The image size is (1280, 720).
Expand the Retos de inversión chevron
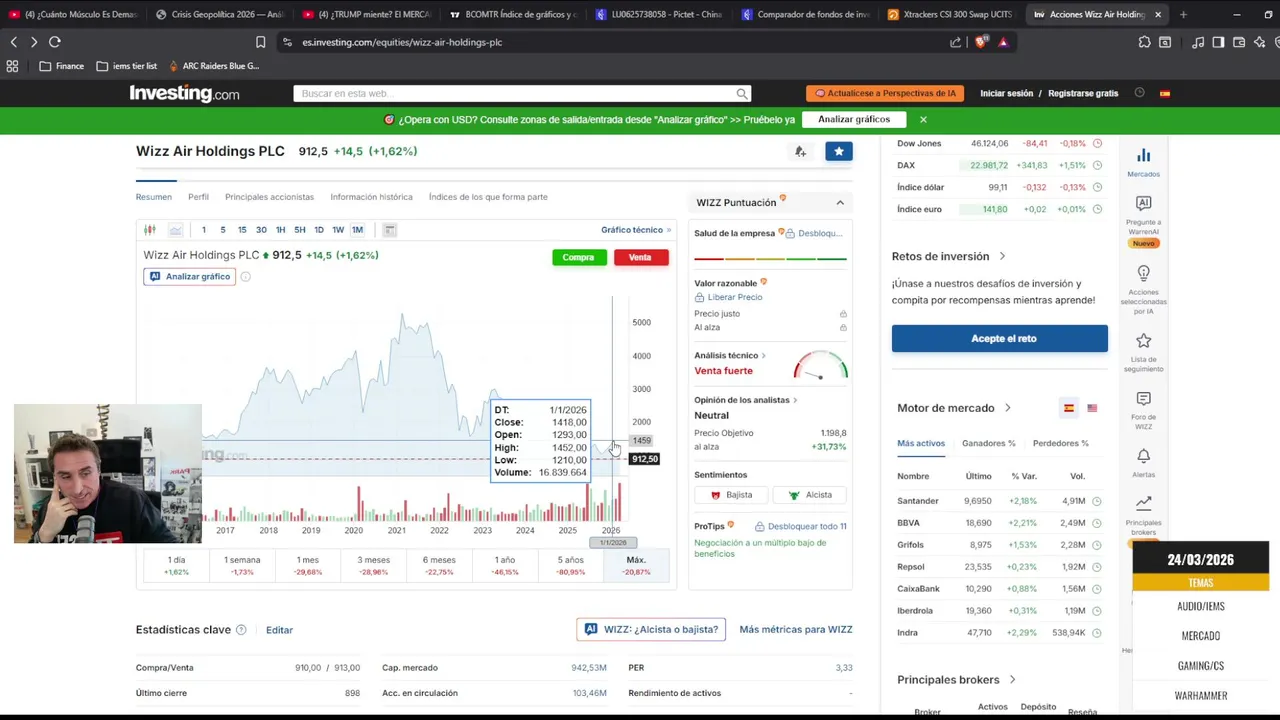(x=1002, y=257)
